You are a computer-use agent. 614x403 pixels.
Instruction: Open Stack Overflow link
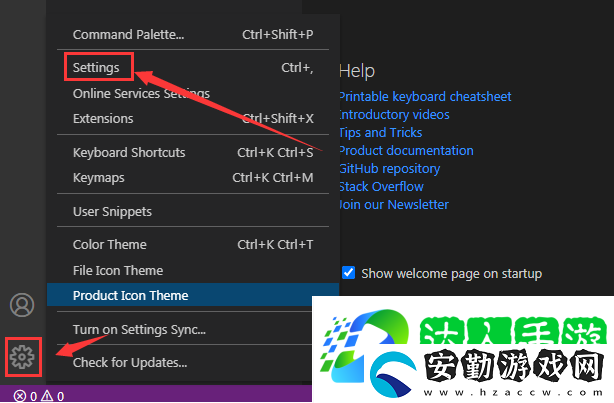(381, 186)
